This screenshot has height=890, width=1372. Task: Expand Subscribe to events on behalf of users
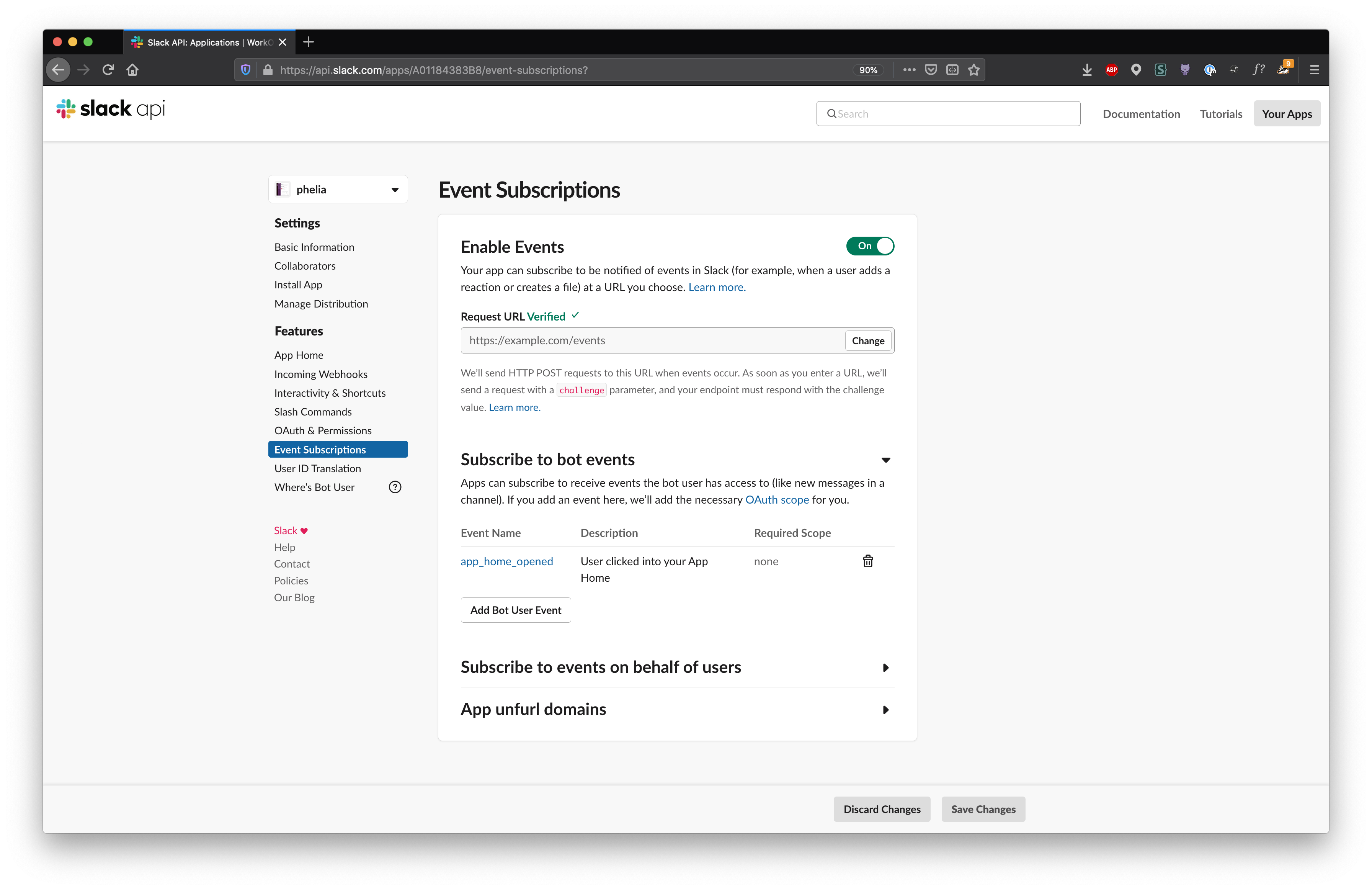(885, 667)
